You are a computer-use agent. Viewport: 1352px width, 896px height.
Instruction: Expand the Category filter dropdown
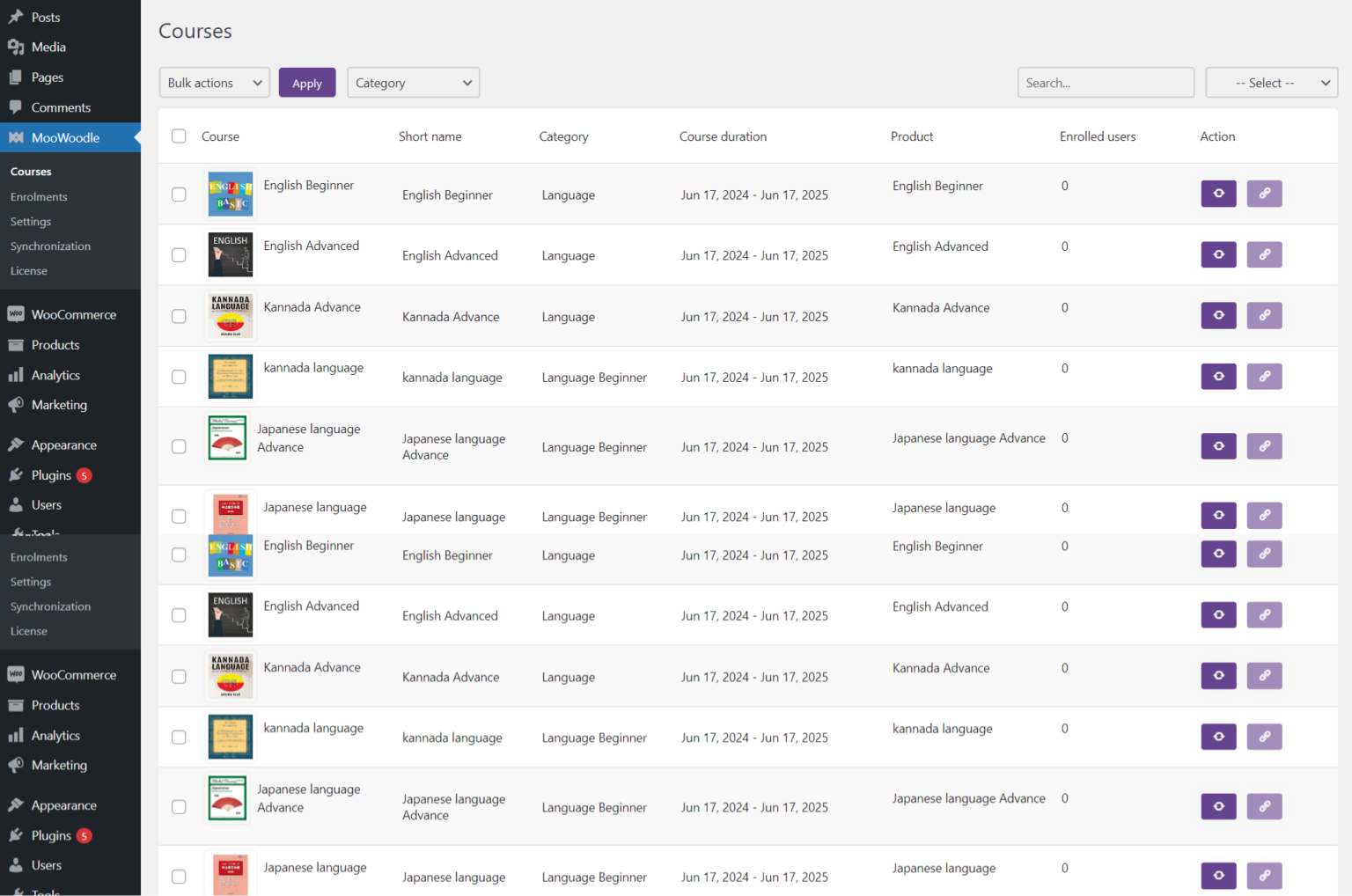(413, 83)
